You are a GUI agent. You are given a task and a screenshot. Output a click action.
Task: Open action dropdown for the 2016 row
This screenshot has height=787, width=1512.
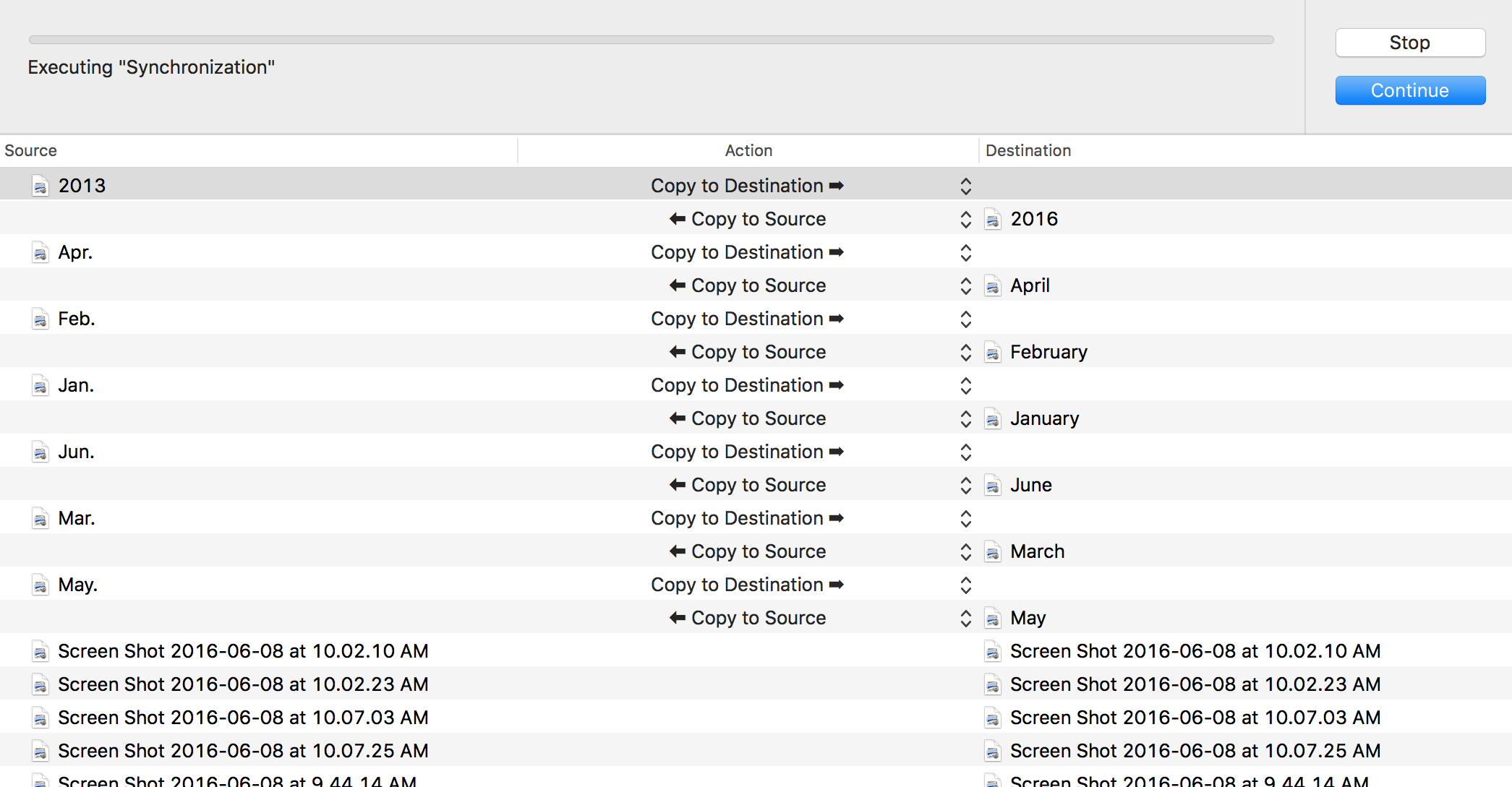click(965, 219)
